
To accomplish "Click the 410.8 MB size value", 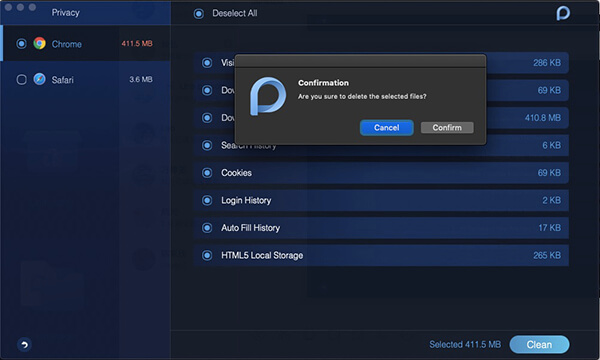I will point(543,118).
